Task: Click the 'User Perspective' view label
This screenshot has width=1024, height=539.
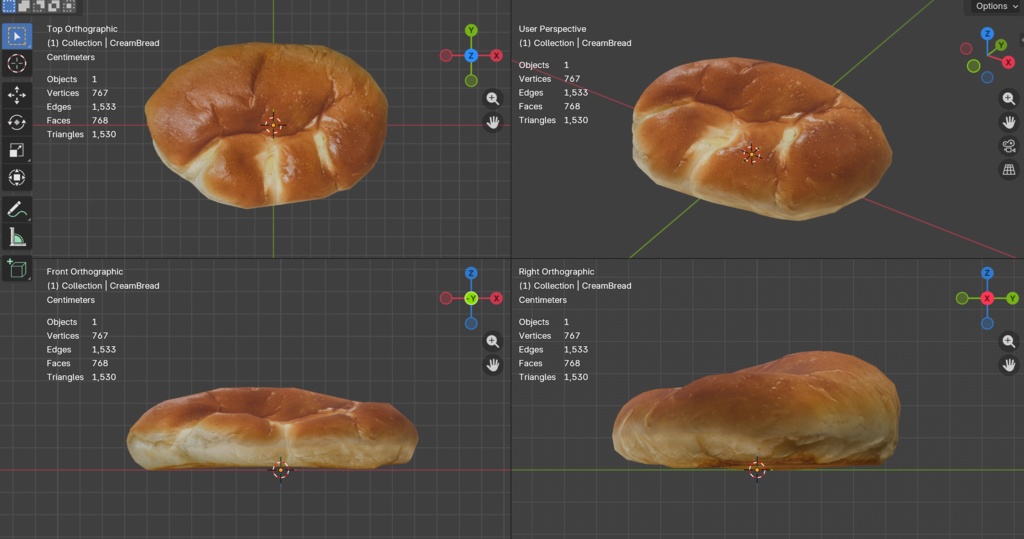Action: pos(552,29)
